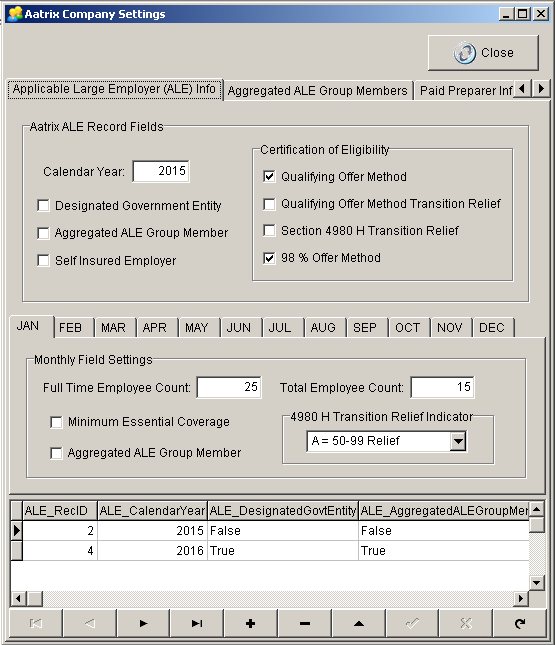
Task: Click the Aatrix title bar app icon
Action: coord(15,14)
